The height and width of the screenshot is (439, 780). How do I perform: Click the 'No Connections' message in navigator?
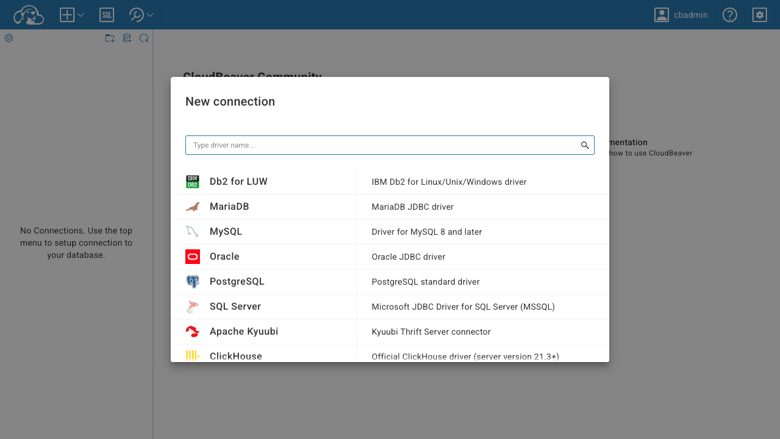pos(76,243)
